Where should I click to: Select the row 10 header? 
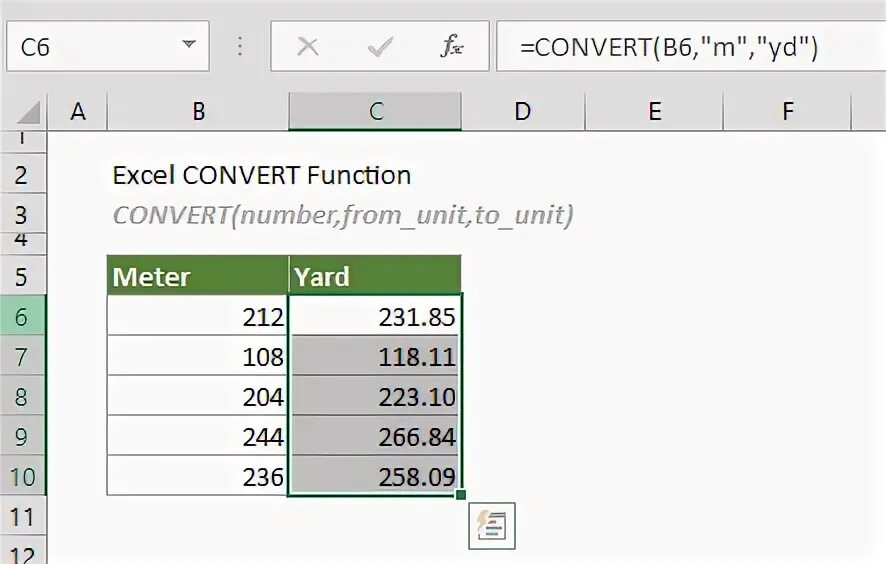click(23, 476)
